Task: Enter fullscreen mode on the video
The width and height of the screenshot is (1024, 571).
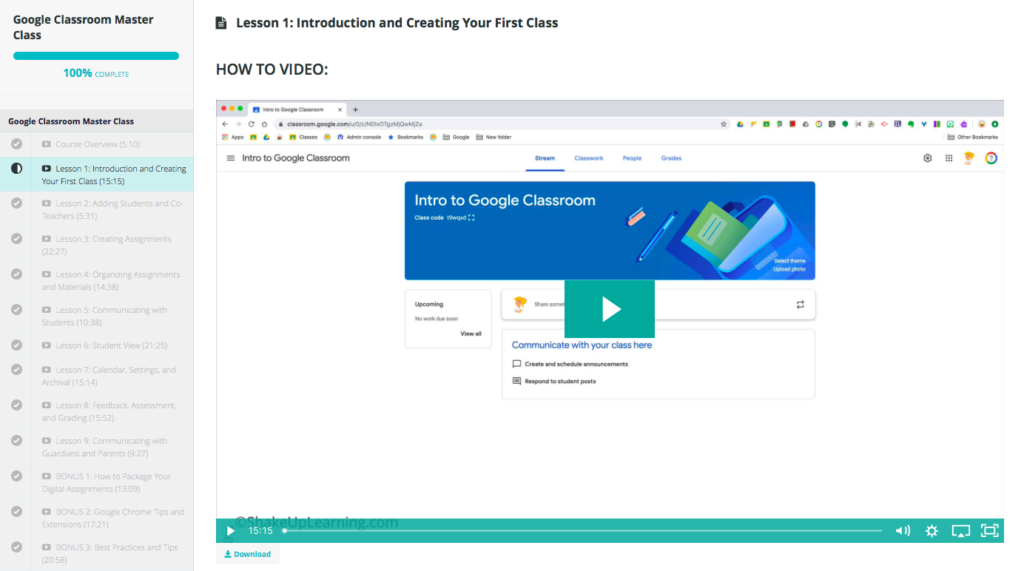Action: 990,531
